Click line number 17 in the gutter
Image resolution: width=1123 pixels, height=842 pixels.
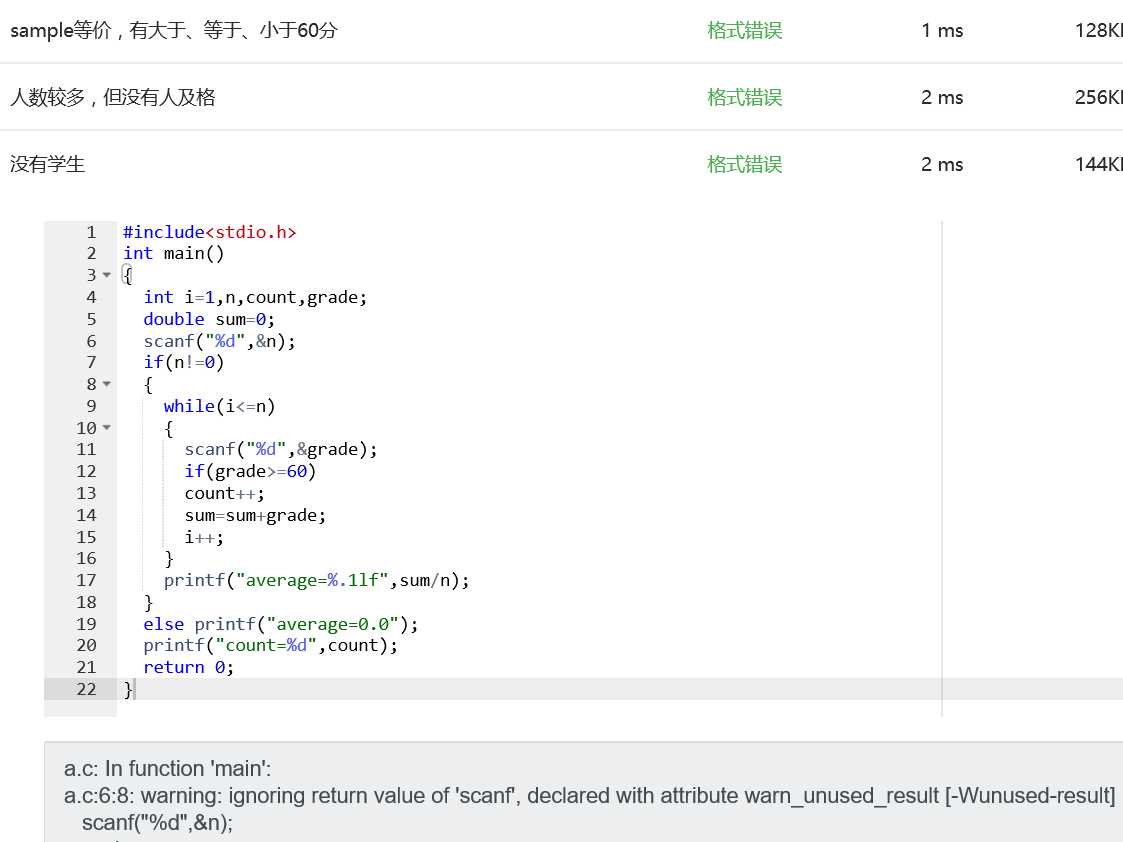(x=86, y=580)
